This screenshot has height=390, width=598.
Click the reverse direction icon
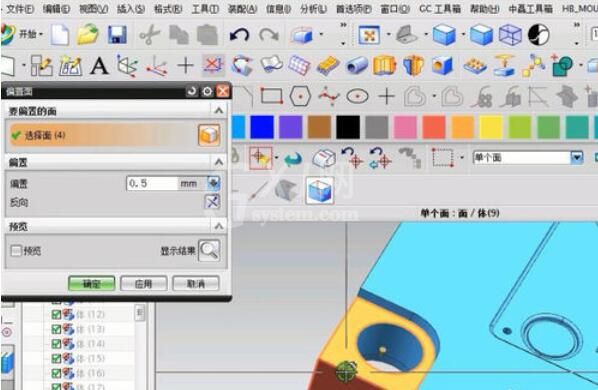click(x=212, y=202)
